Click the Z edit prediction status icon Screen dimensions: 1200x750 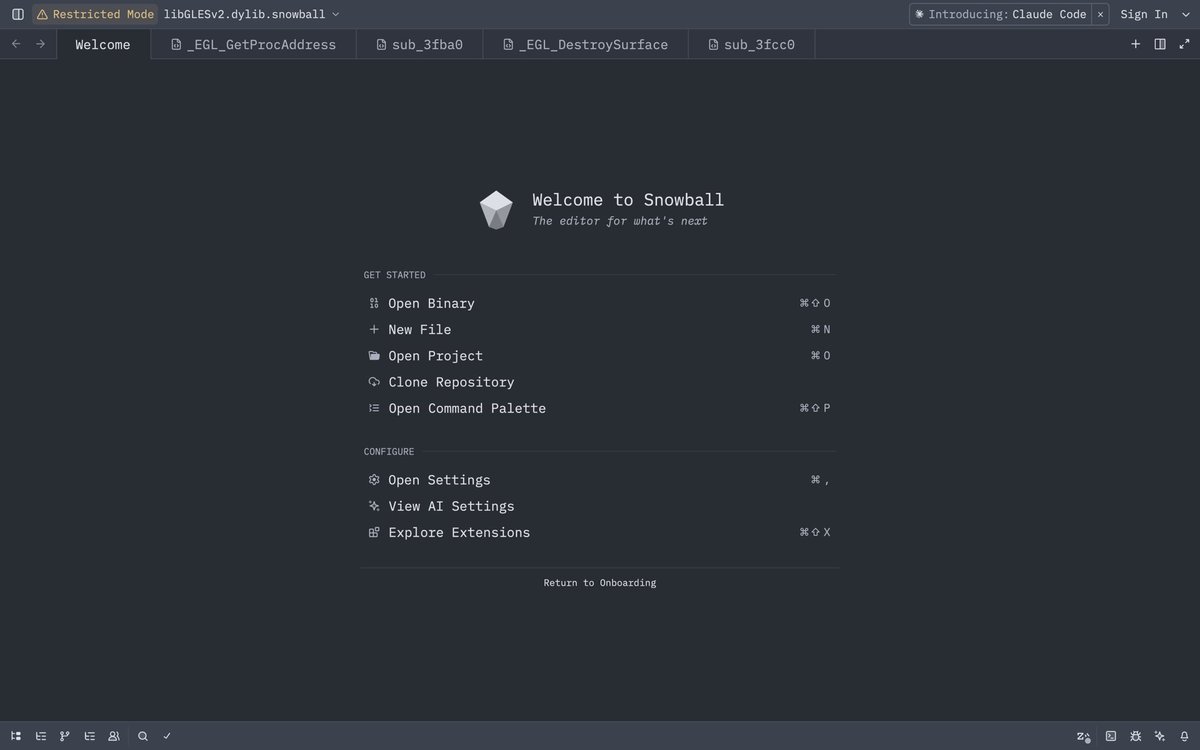coord(1083,736)
